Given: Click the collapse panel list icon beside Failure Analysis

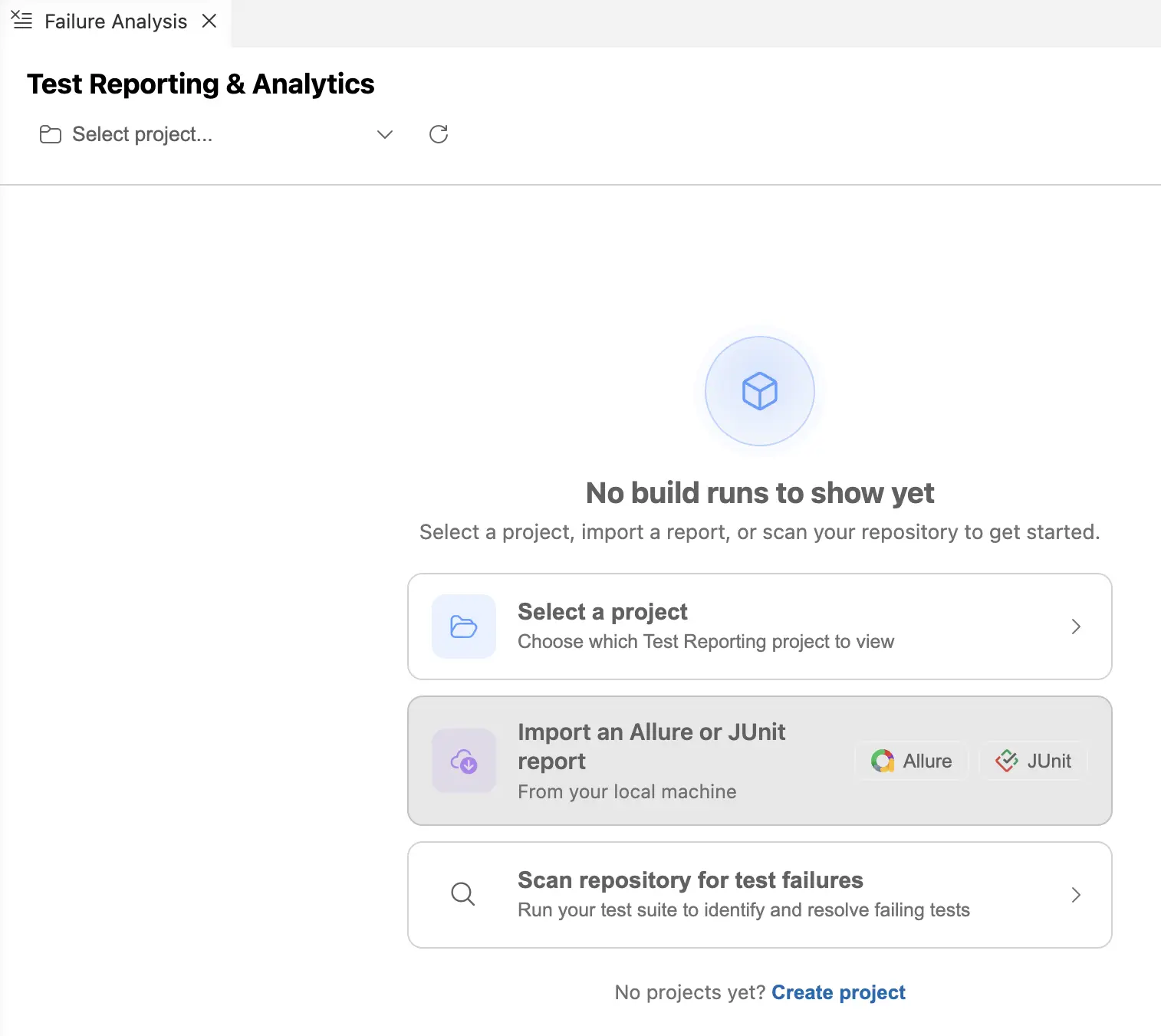Looking at the screenshot, I should (21, 21).
